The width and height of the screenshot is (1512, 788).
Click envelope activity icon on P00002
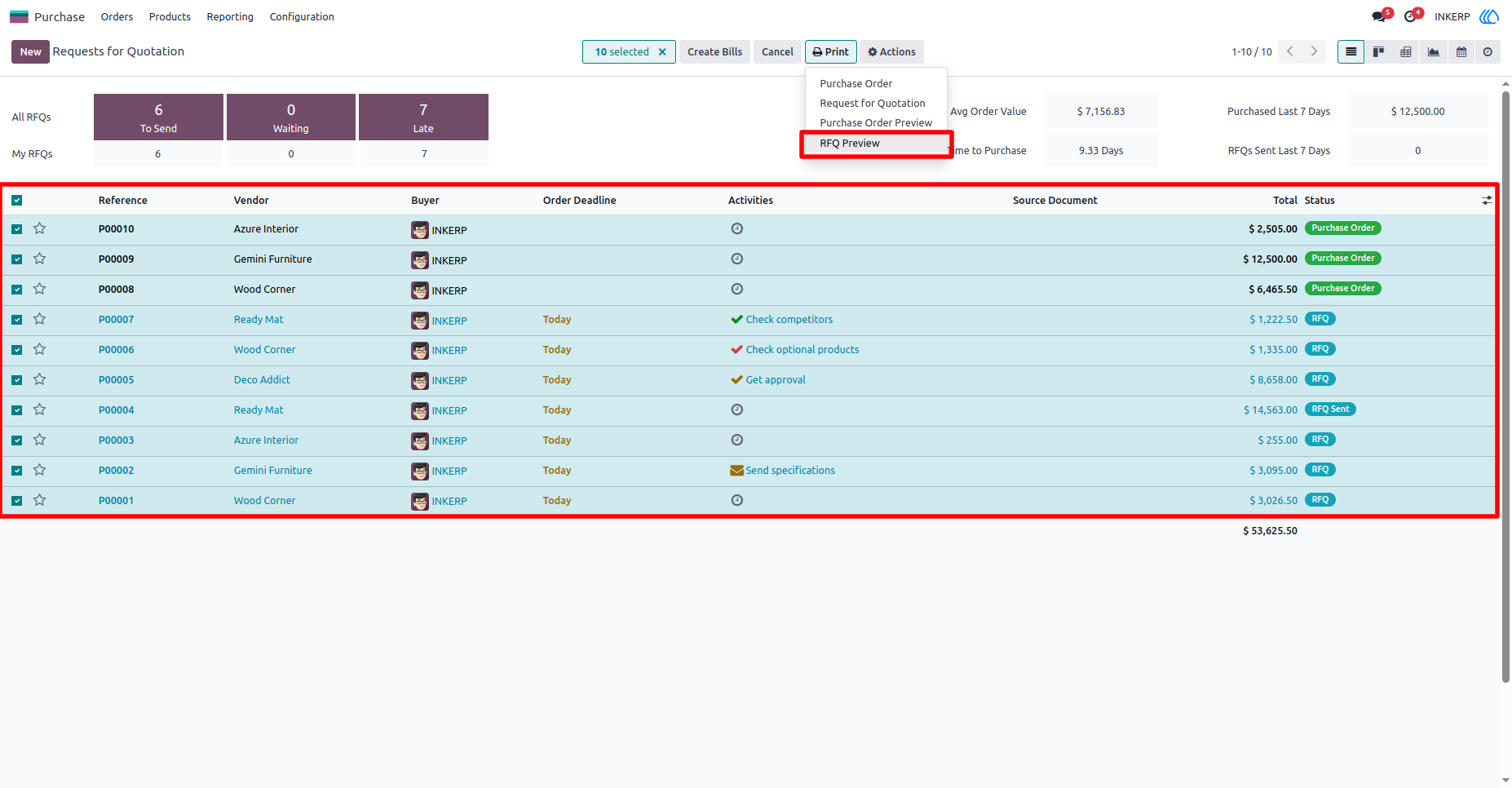736,470
